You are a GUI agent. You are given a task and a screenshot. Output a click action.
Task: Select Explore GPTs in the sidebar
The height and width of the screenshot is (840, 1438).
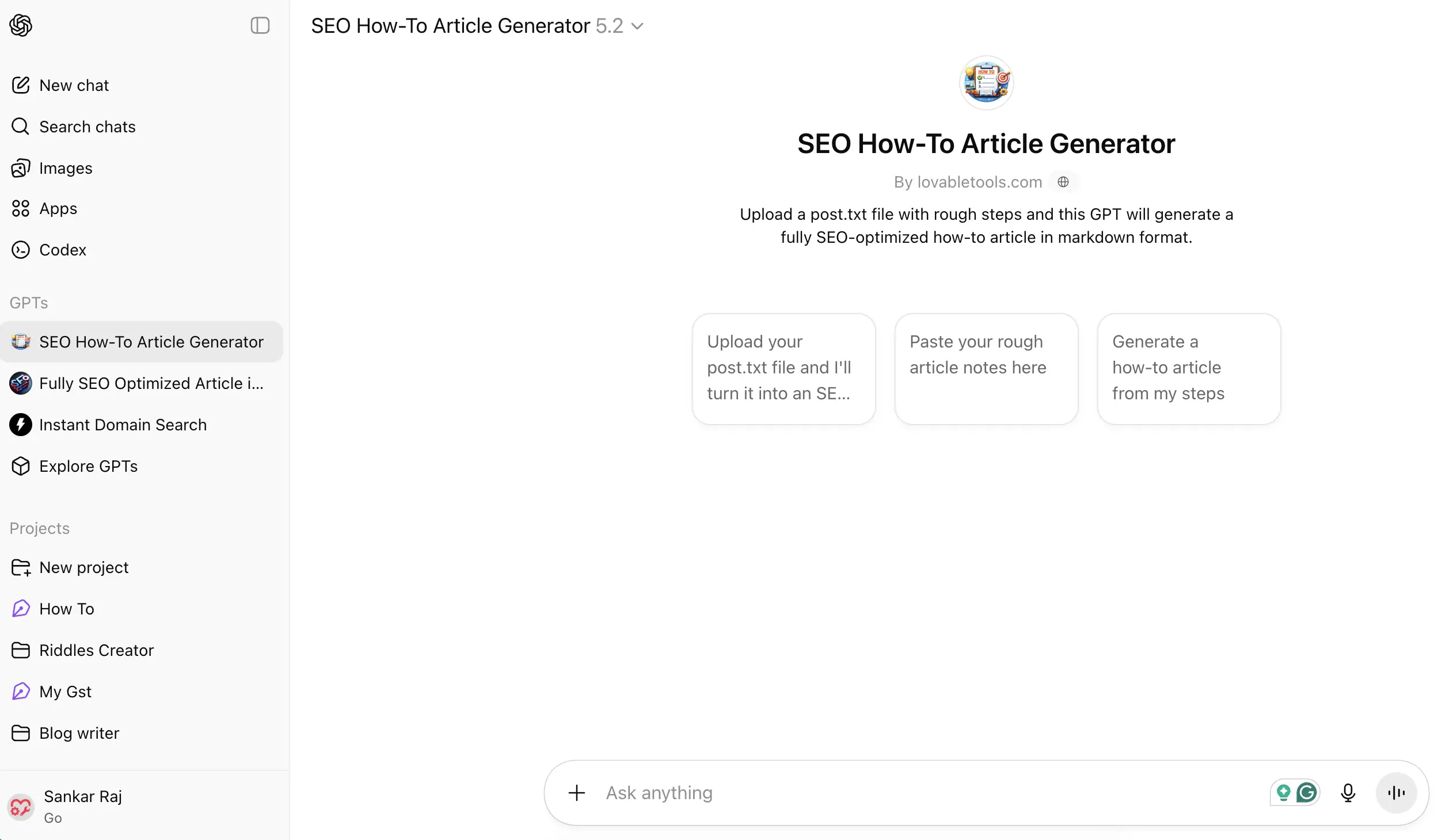88,466
